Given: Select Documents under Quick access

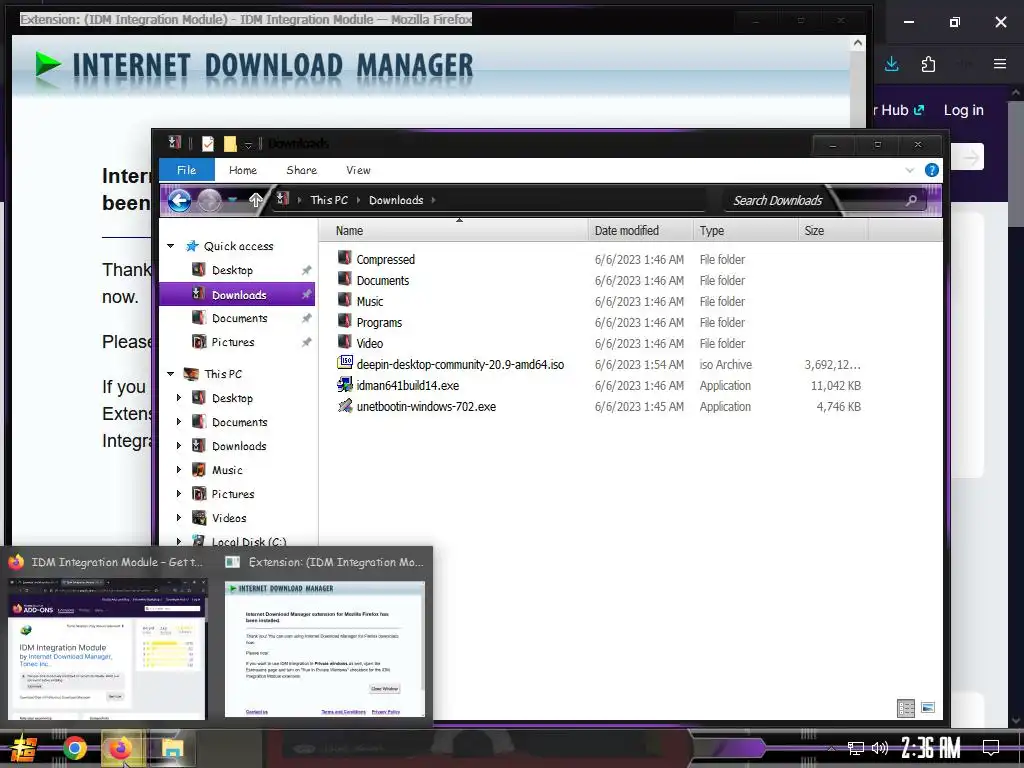Looking at the screenshot, I should click(x=239, y=318).
